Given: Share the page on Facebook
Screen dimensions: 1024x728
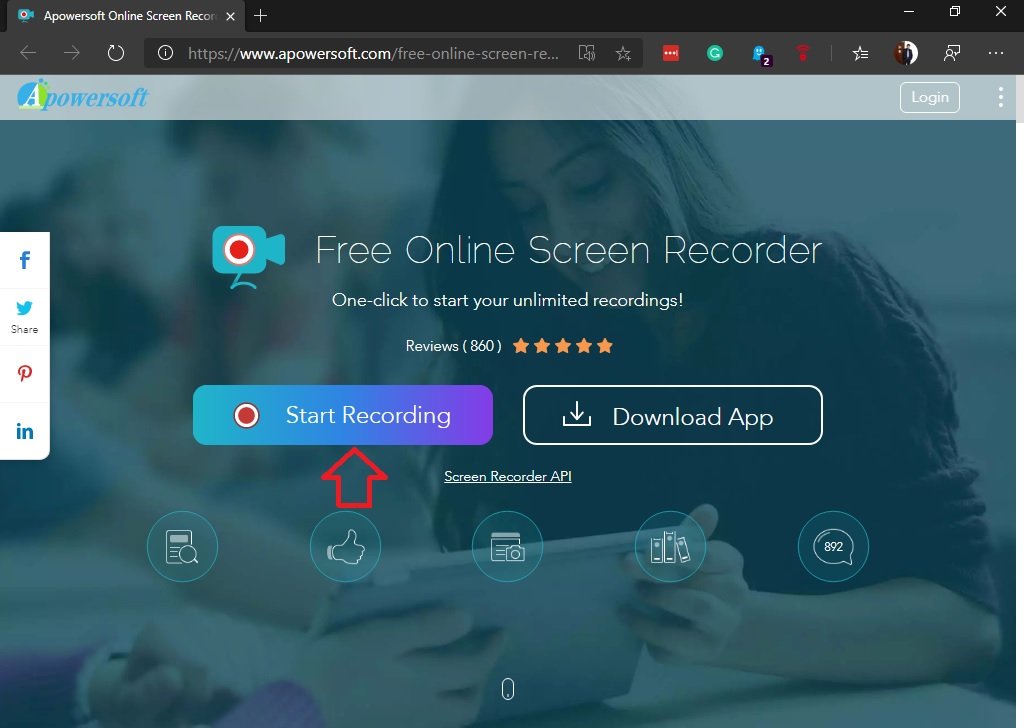Looking at the screenshot, I should click(25, 261).
